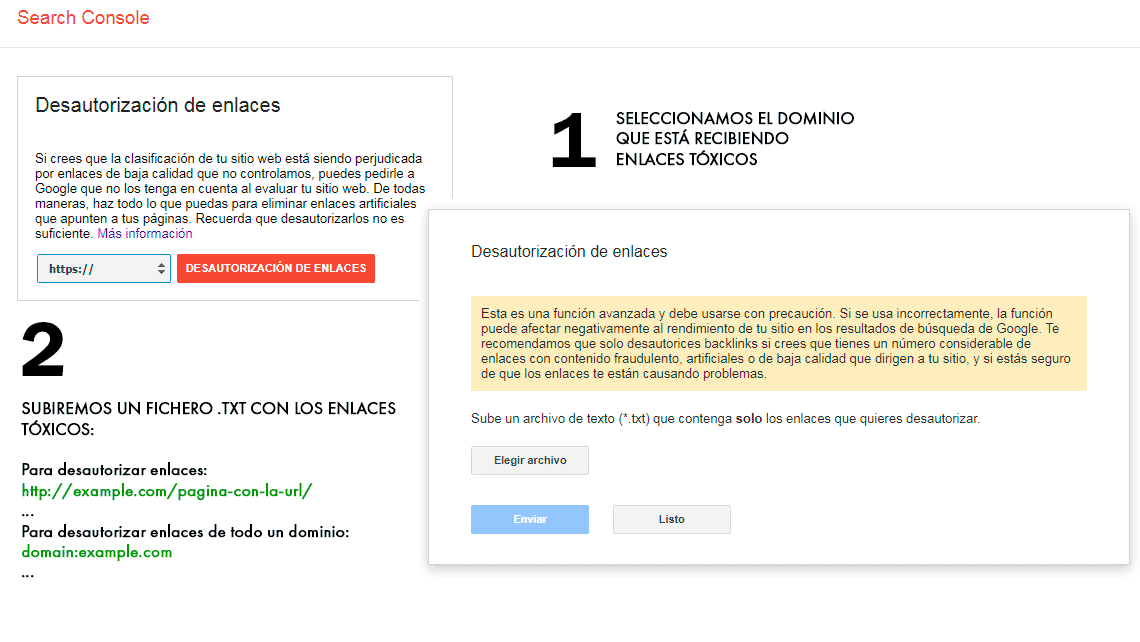Click the paragraph beginning 'Si crees que la clasificación'

(x=230, y=196)
